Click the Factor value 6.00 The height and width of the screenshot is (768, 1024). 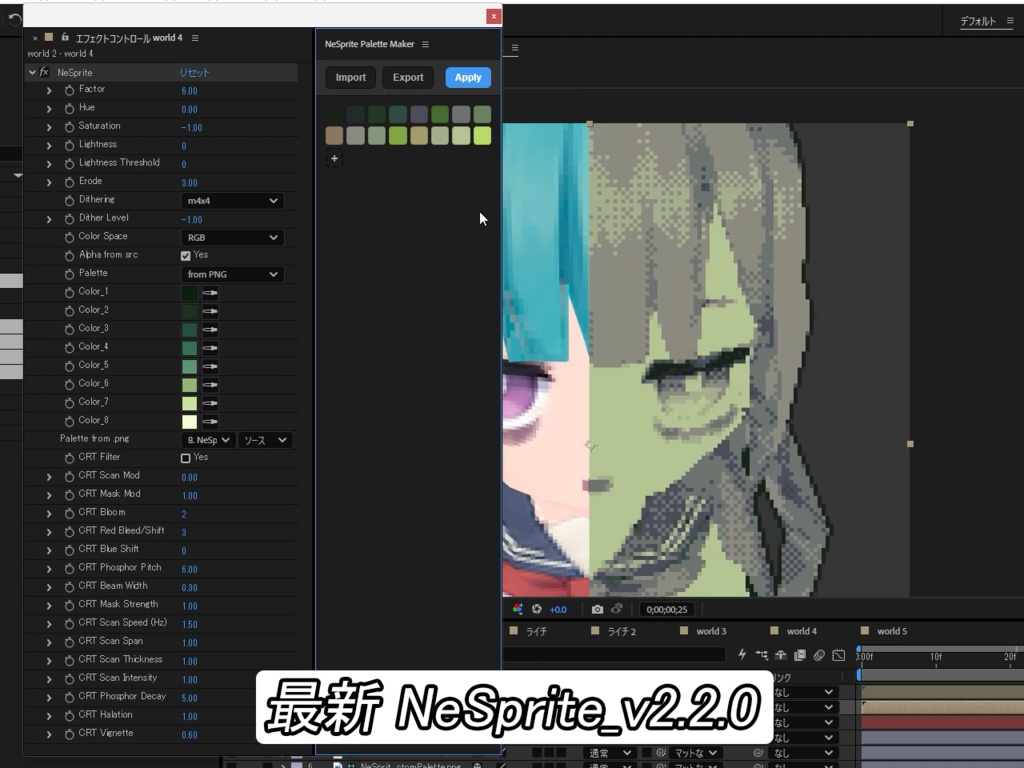[189, 91]
